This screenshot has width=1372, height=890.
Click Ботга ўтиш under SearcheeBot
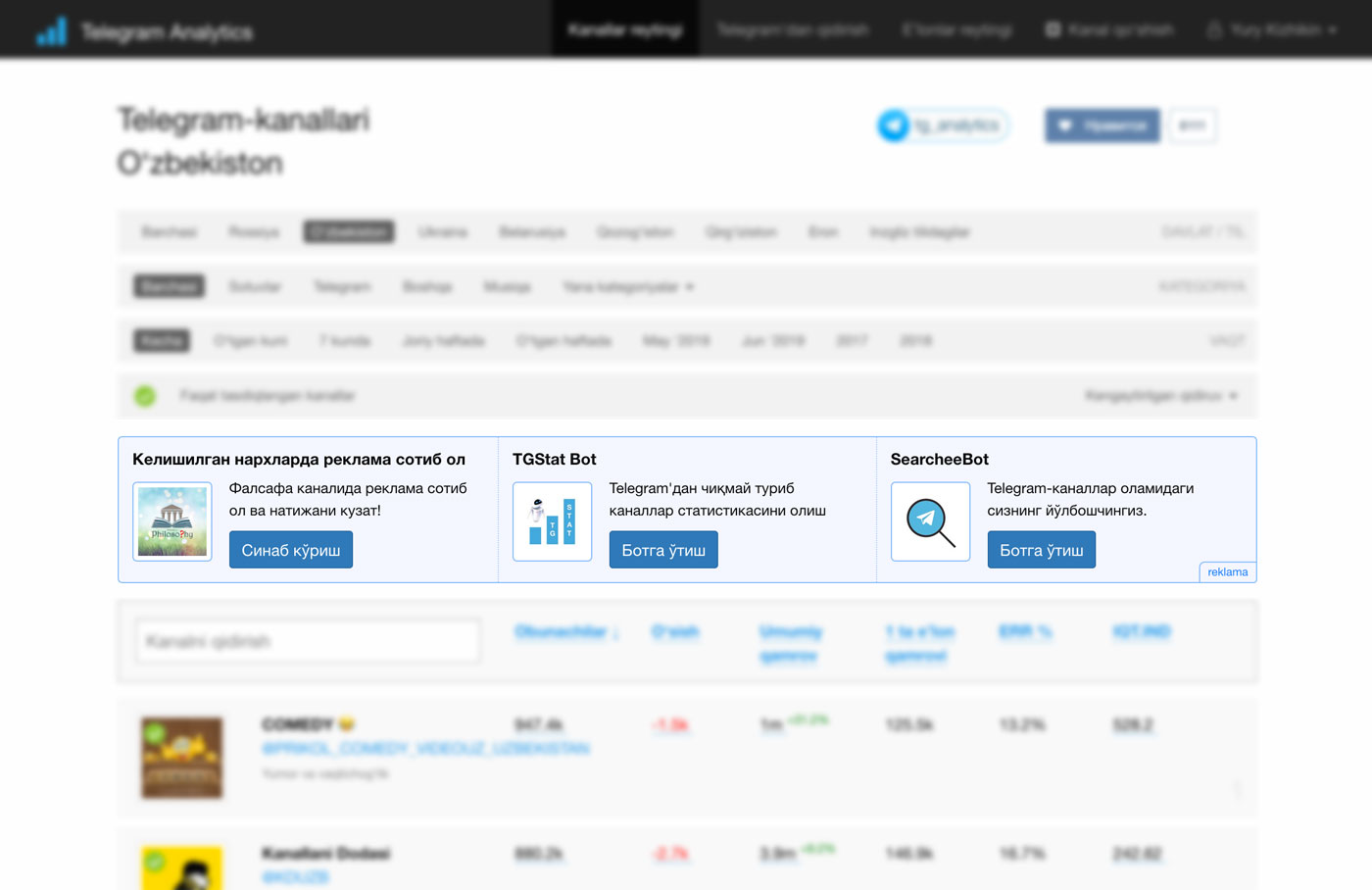tap(1041, 550)
